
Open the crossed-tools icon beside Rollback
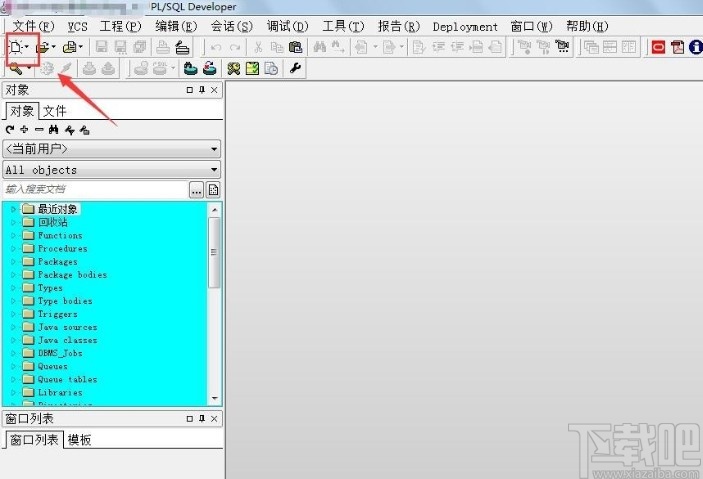pyautogui.click(x=234, y=69)
